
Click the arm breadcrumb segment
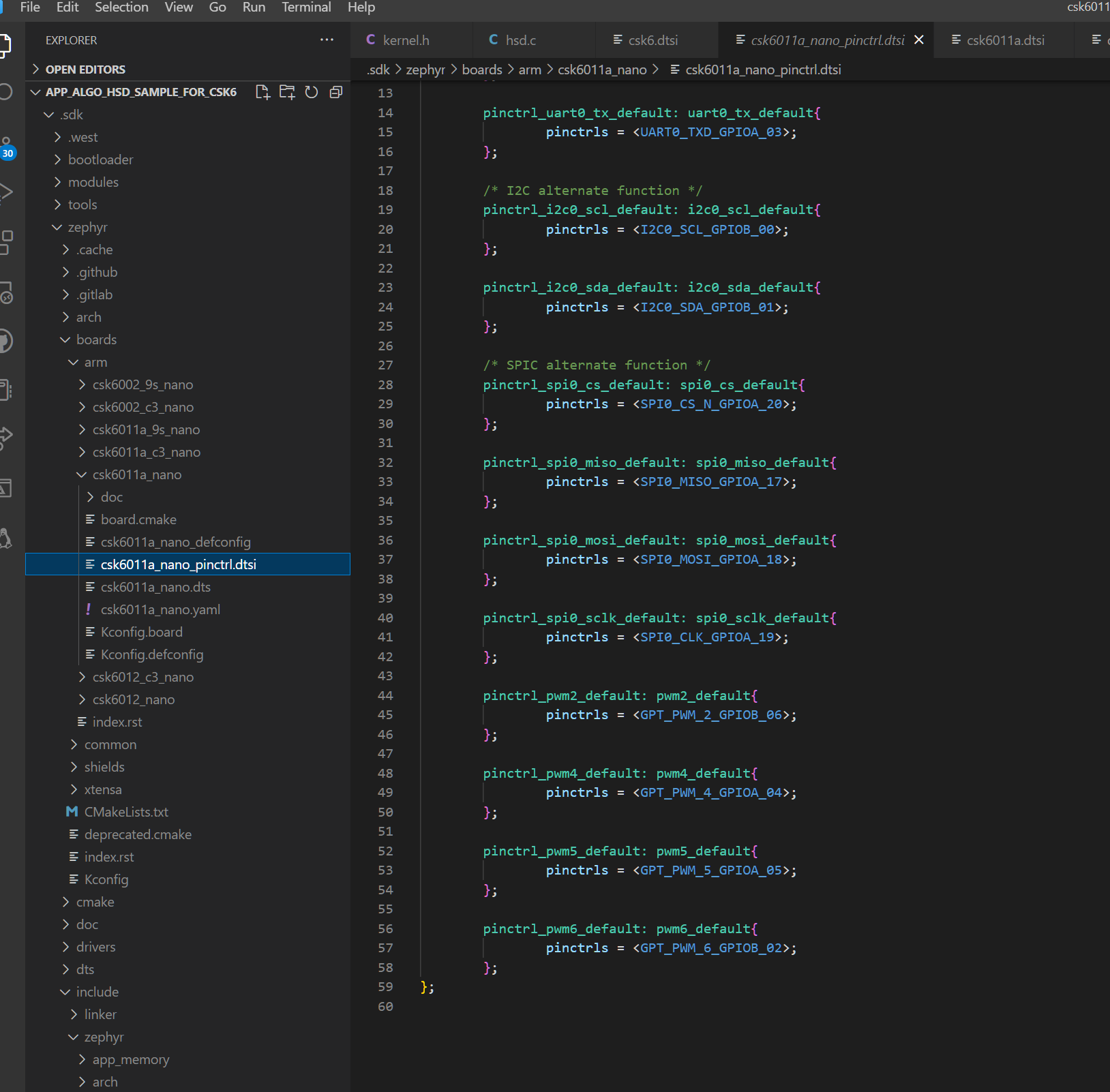(x=530, y=70)
